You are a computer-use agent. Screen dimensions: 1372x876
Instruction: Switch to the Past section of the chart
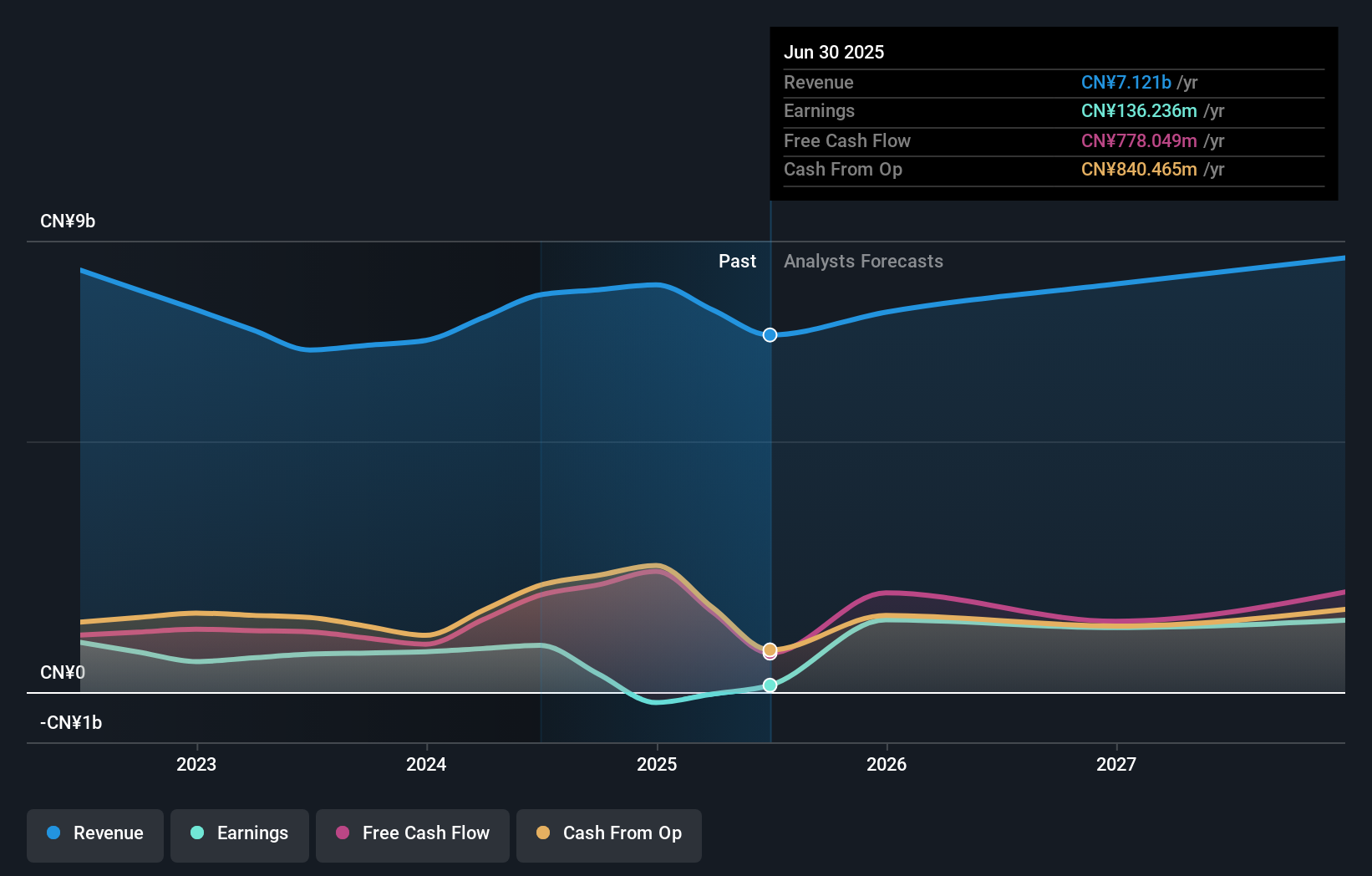(736, 261)
